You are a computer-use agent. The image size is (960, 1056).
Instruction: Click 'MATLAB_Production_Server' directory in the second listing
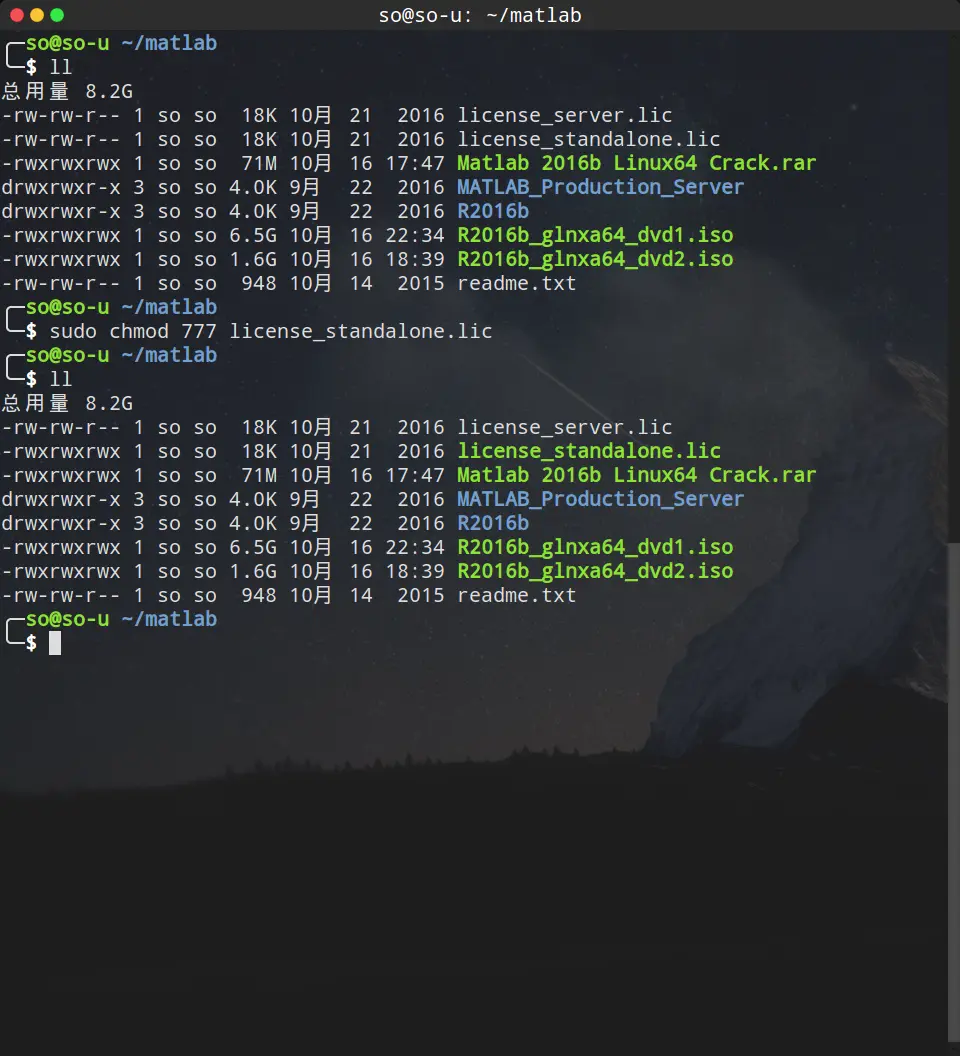[600, 499]
